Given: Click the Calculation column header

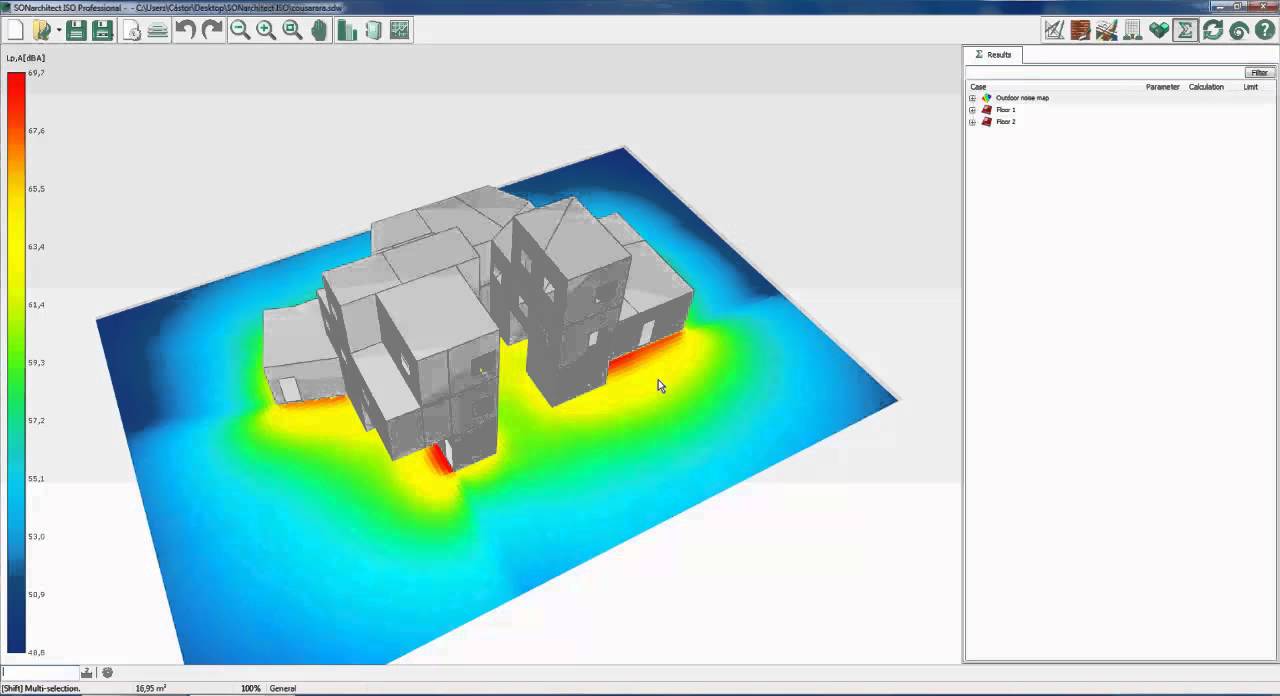Looking at the screenshot, I should pyautogui.click(x=1206, y=87).
